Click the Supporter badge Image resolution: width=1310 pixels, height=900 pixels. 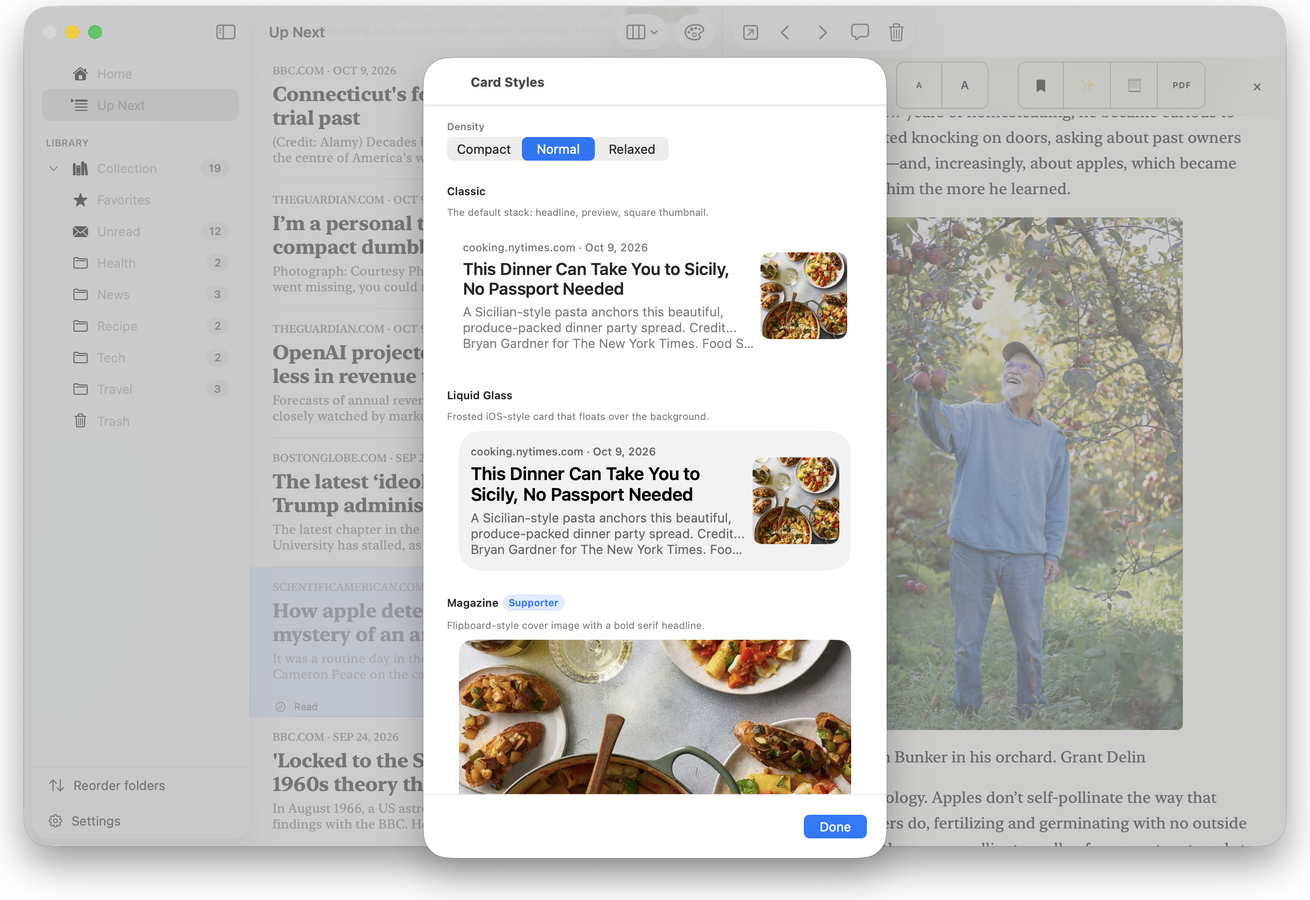coord(533,603)
